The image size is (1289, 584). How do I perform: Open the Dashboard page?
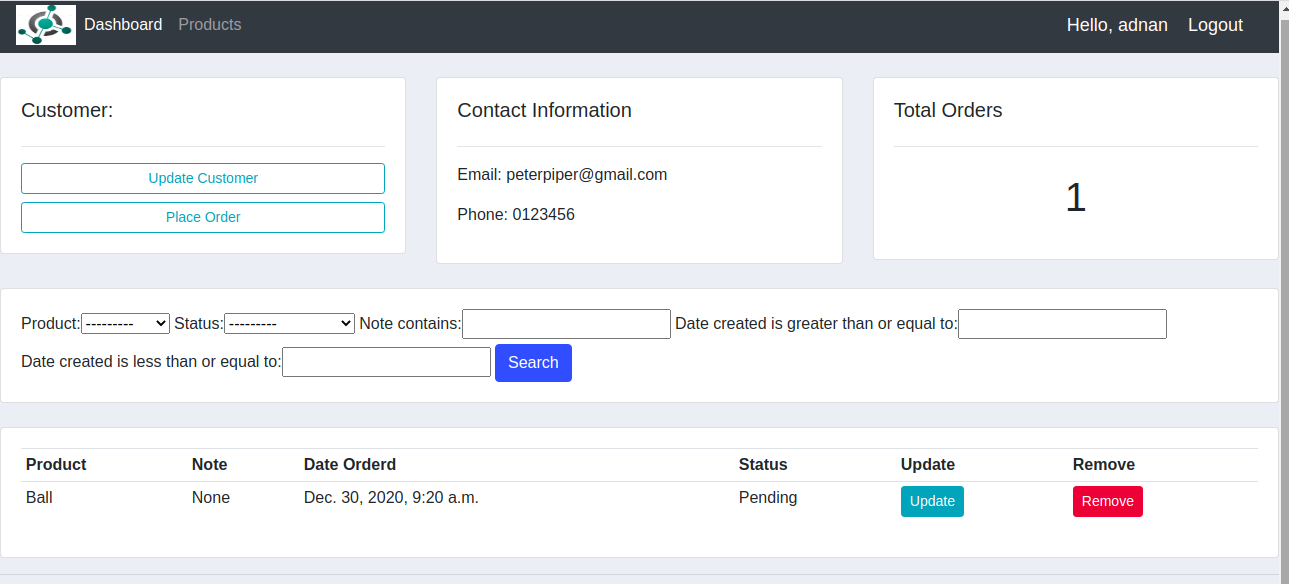[x=123, y=24]
